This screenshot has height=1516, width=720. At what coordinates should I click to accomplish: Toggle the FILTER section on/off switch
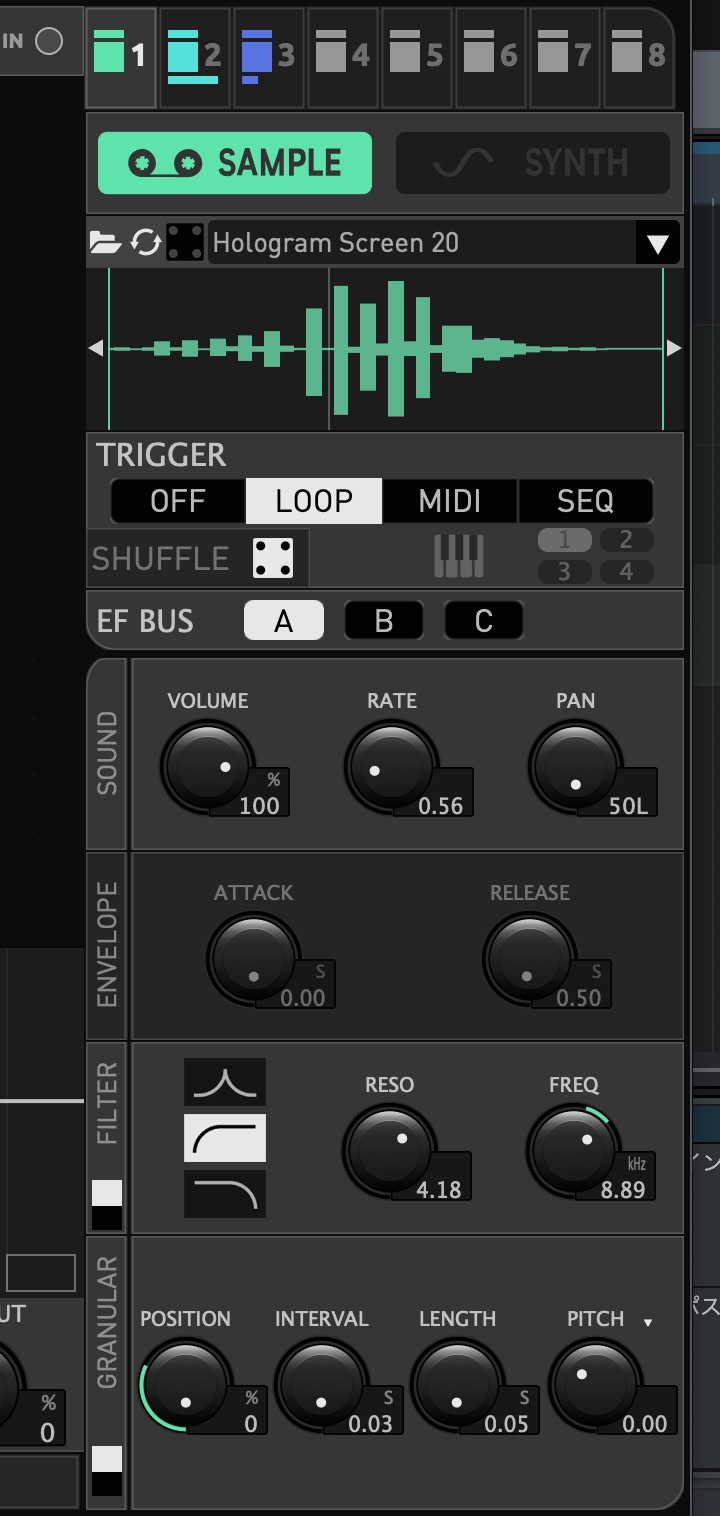pos(107,1205)
